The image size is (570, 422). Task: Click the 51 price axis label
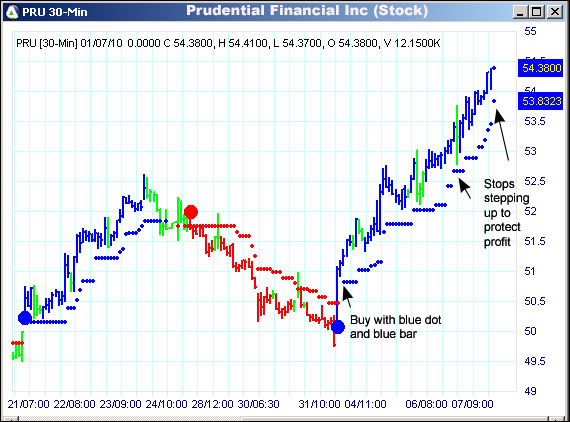[x=529, y=271]
